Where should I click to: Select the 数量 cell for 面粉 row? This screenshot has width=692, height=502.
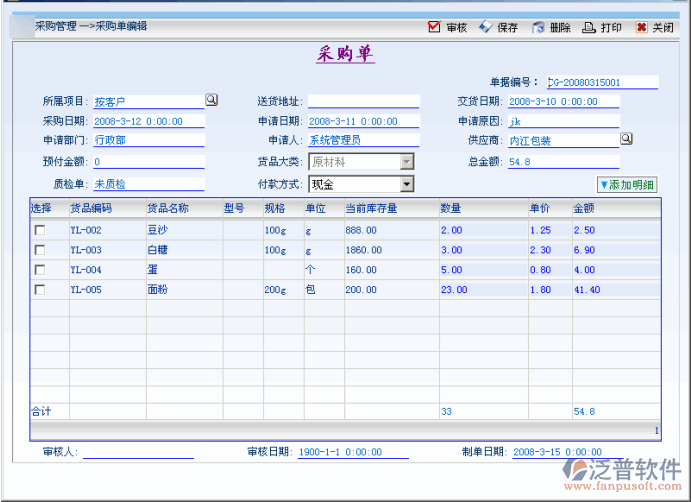(481, 290)
